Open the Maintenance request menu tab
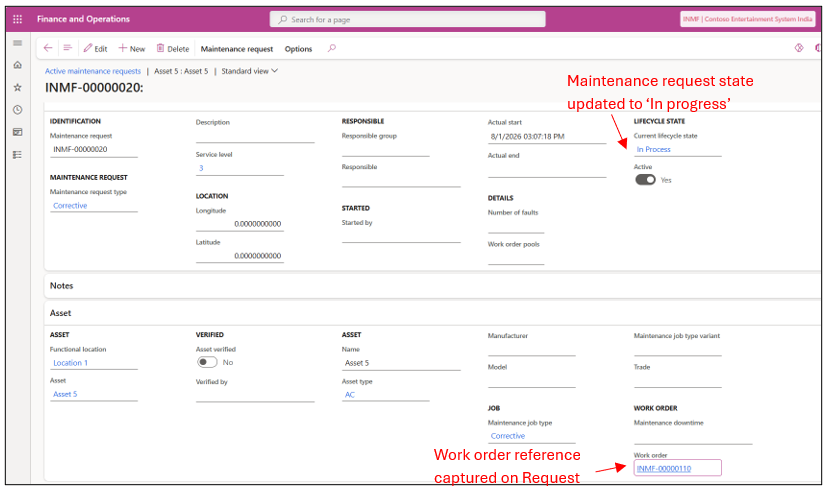 coord(237,49)
